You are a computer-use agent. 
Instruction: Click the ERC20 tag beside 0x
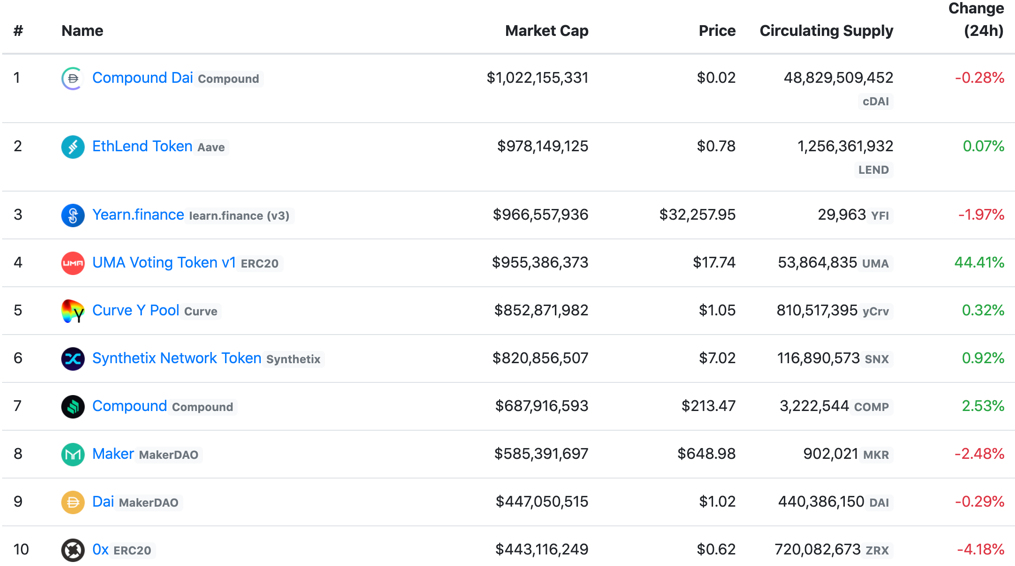tap(132, 551)
